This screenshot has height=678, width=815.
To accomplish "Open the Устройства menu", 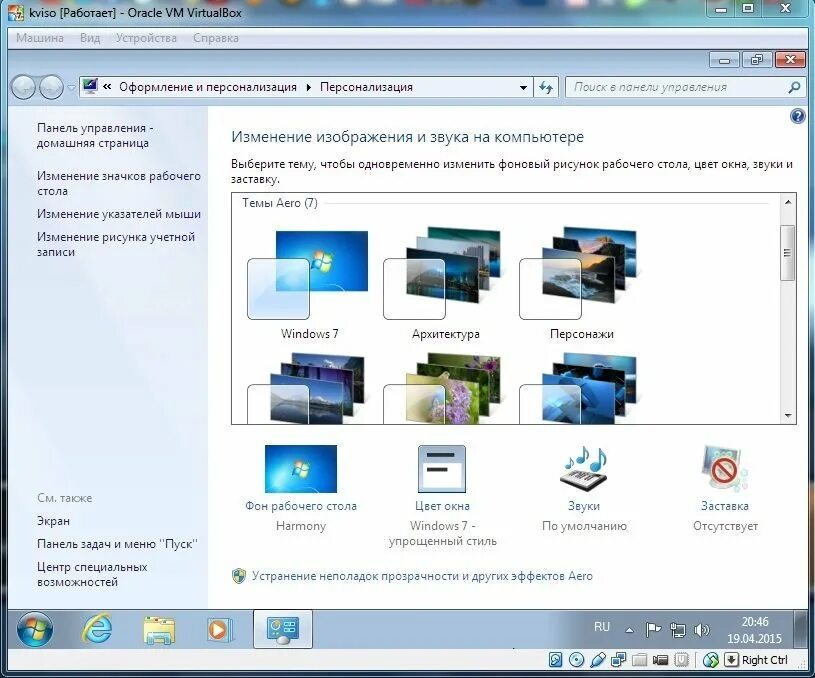I will (146, 38).
